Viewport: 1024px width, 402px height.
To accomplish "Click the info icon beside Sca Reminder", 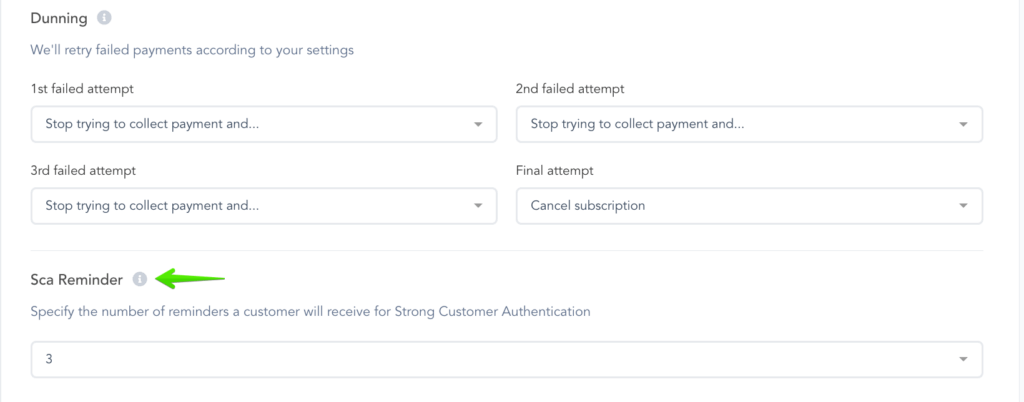I will pos(140,279).
